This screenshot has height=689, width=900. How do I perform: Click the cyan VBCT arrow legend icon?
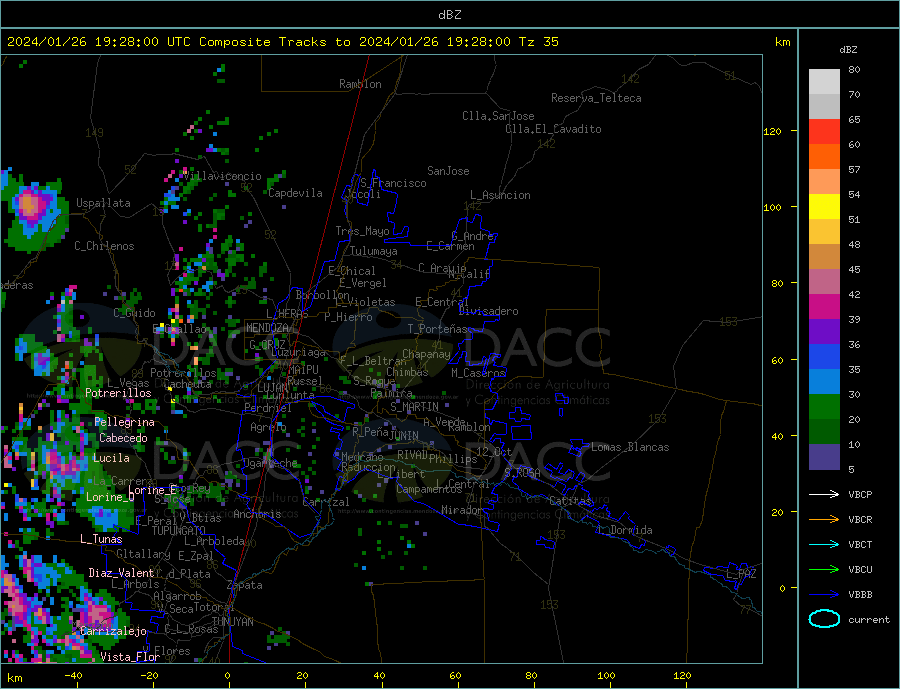click(824, 544)
